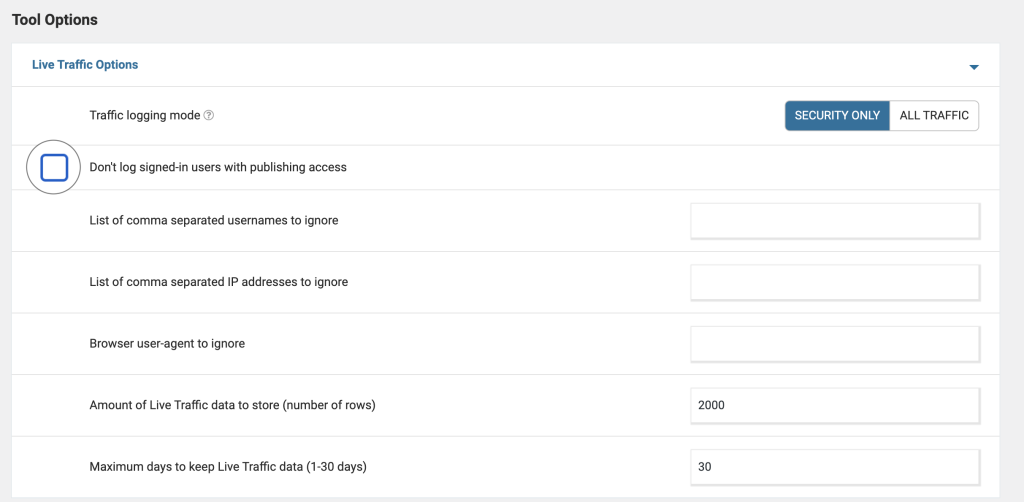Screen dimensions: 1024x502
Task: Click the "Don't log signed-in users" label text
Action: (x=218, y=167)
